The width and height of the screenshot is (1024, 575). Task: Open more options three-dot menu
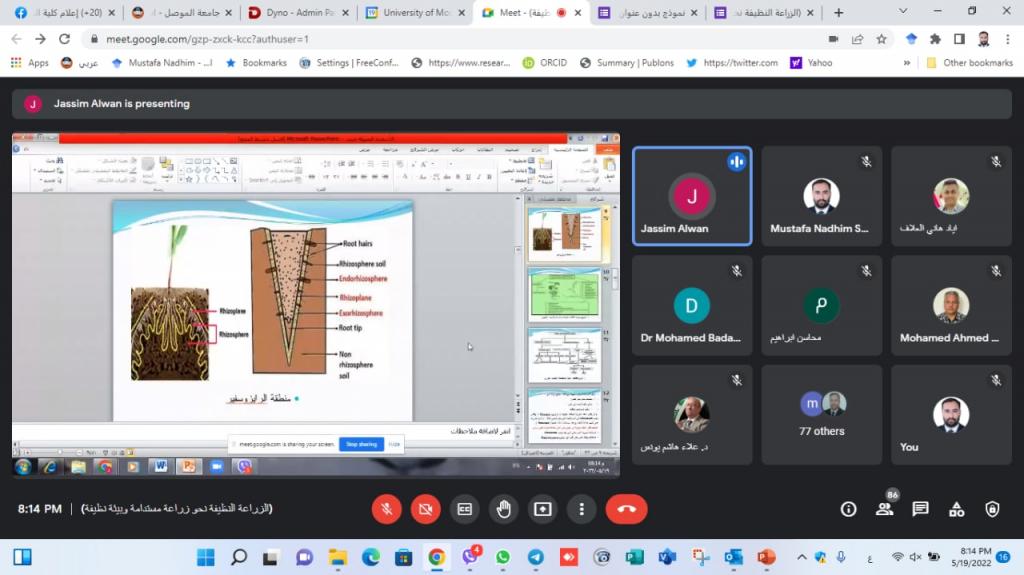coord(581,509)
